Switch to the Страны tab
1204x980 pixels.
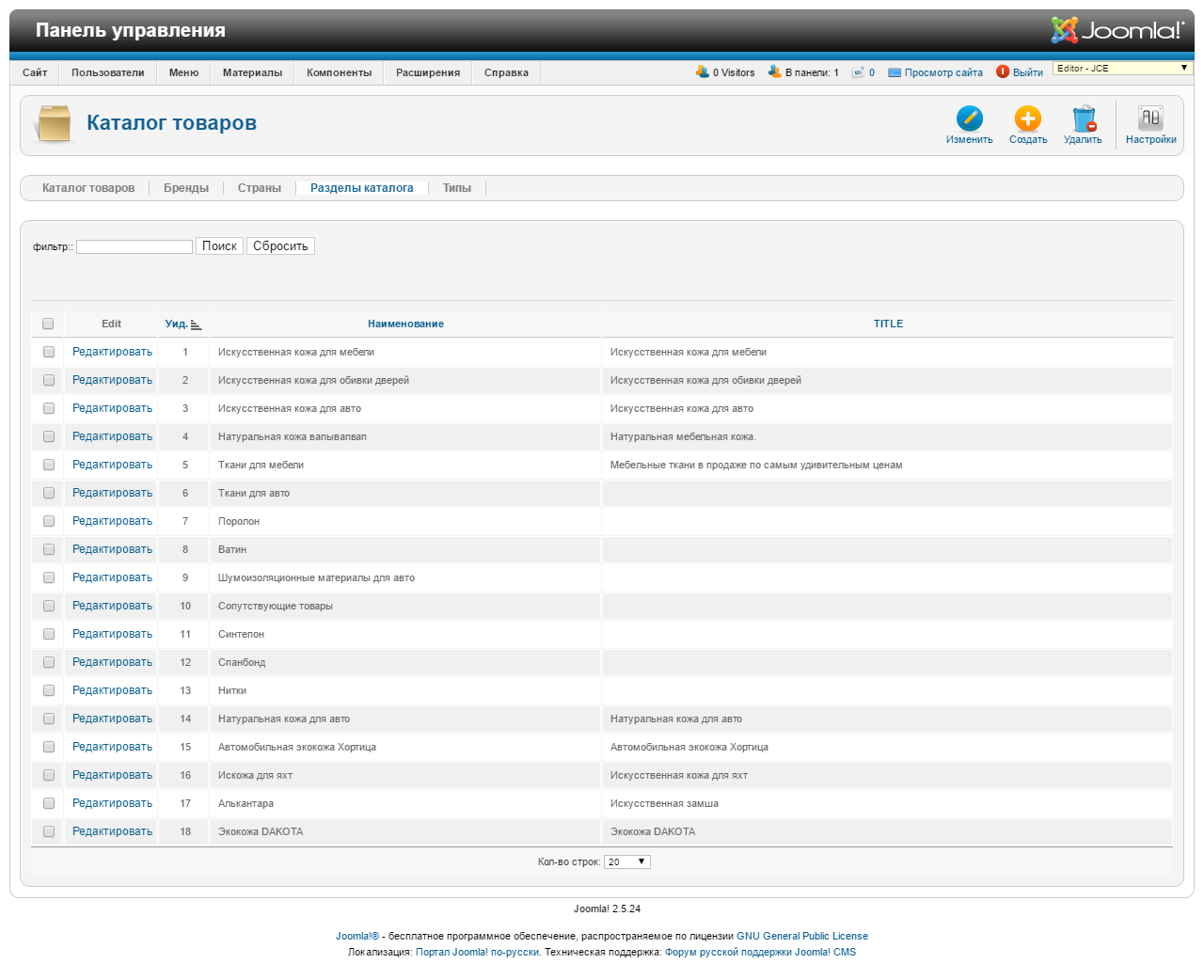pos(260,188)
